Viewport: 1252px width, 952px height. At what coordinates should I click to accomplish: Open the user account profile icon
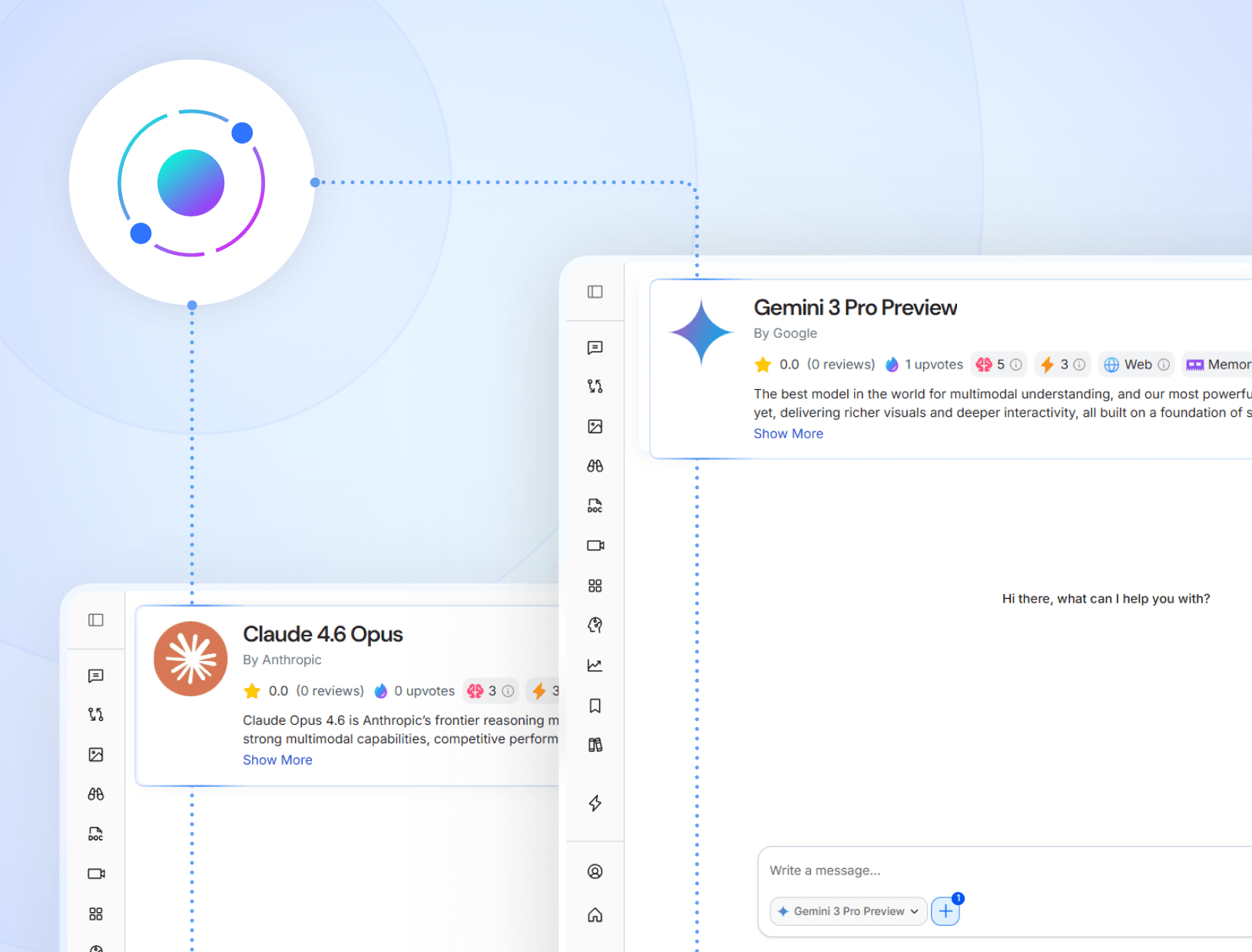click(x=595, y=871)
